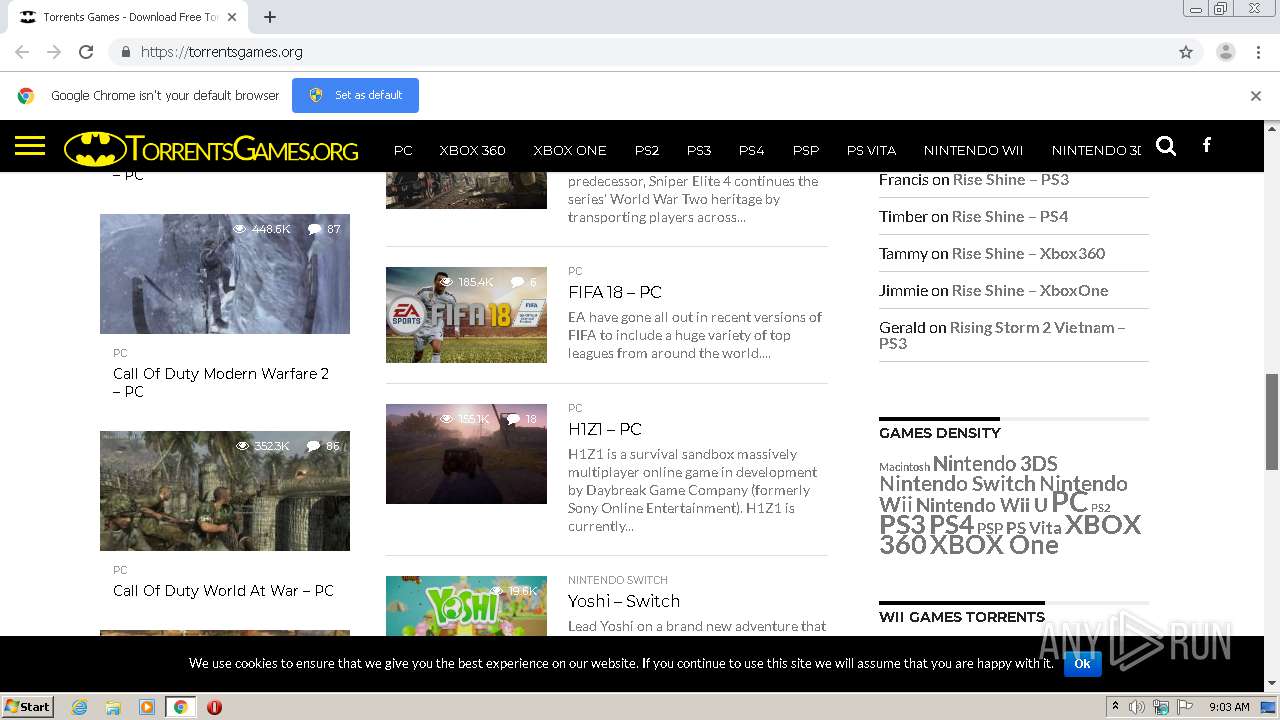Open Rise Shine – PS4 comment link

click(x=1010, y=217)
